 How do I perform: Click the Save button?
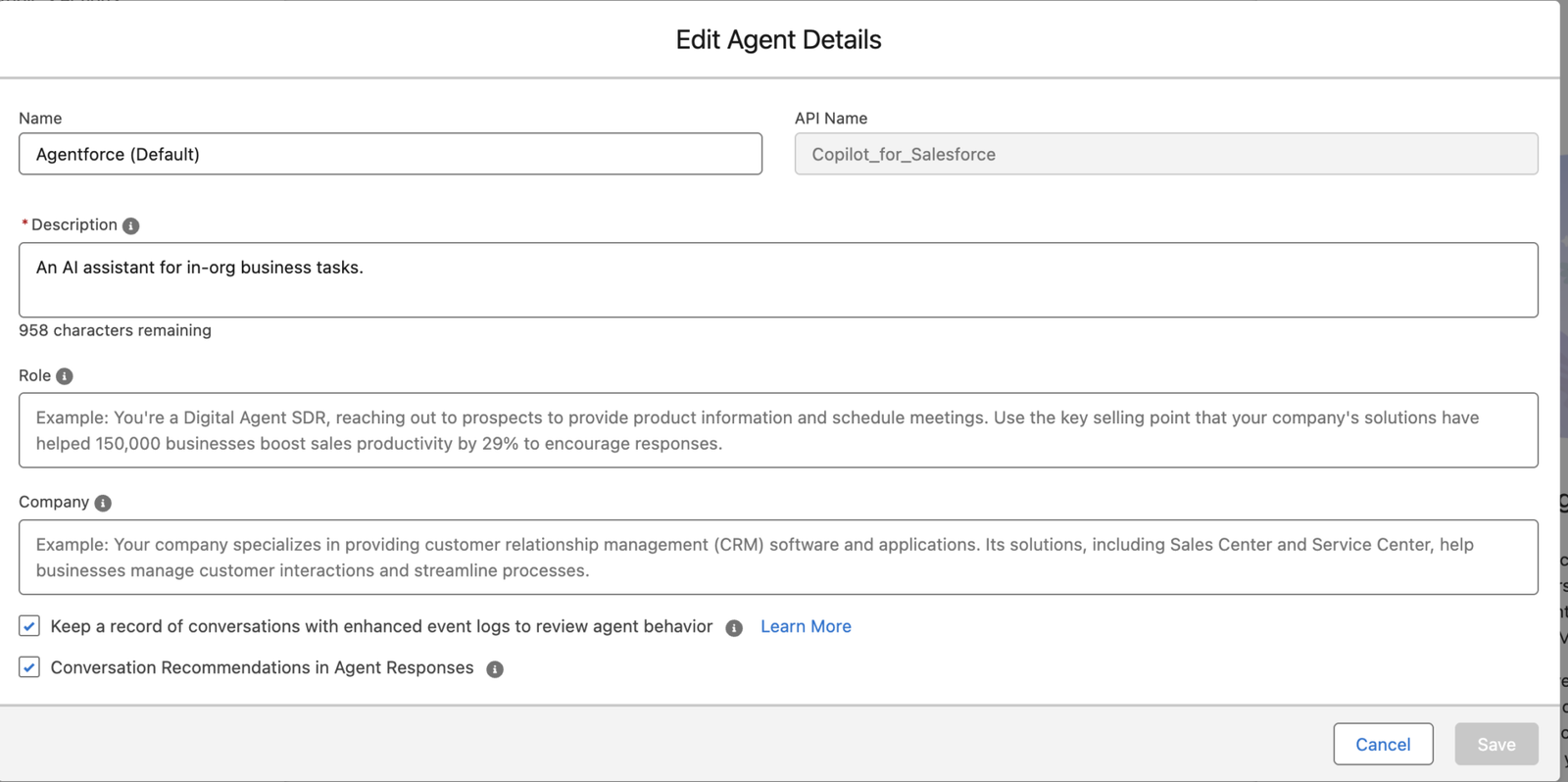[x=1496, y=744]
